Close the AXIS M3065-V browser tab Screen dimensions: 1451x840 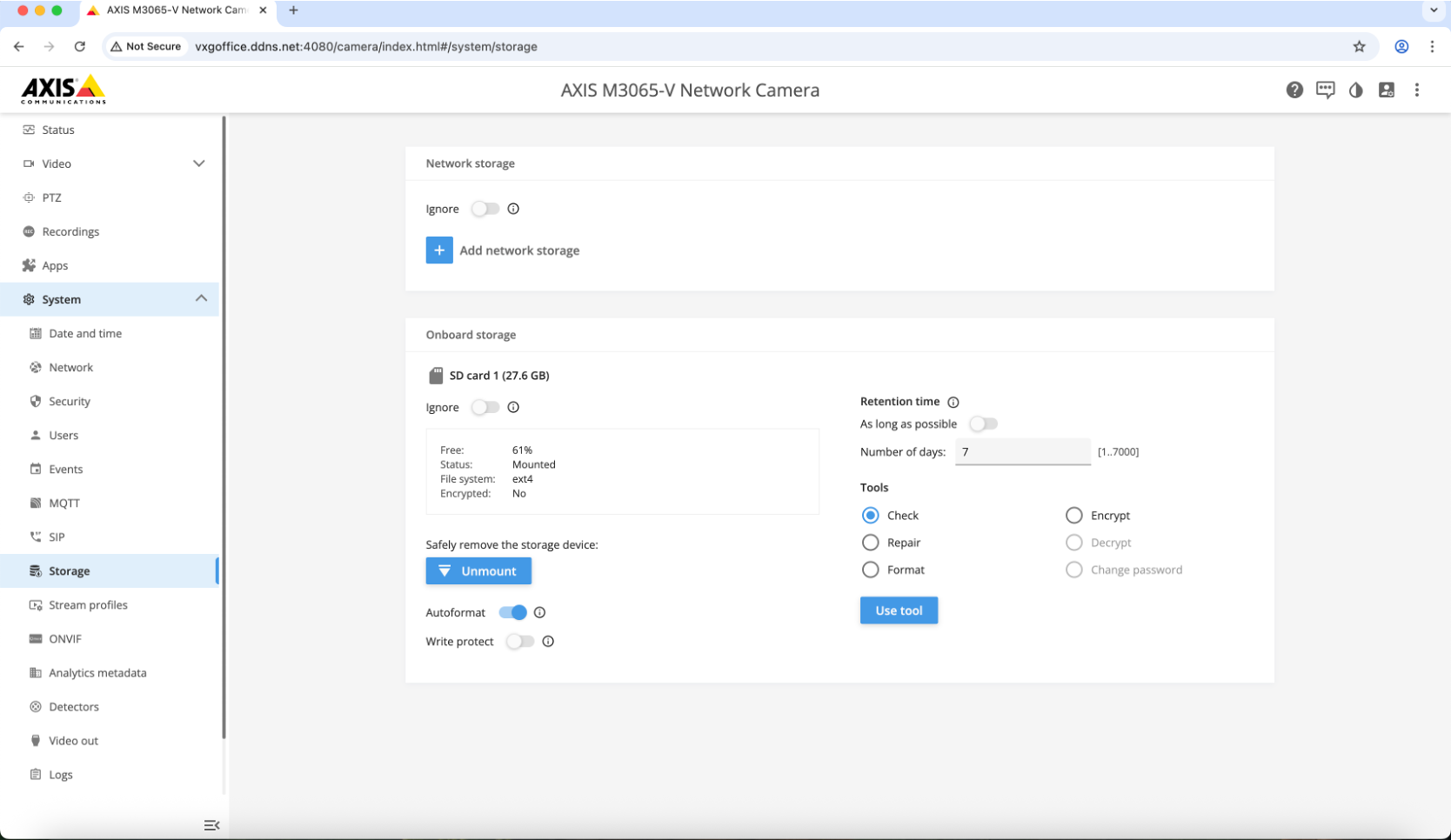click(x=263, y=10)
